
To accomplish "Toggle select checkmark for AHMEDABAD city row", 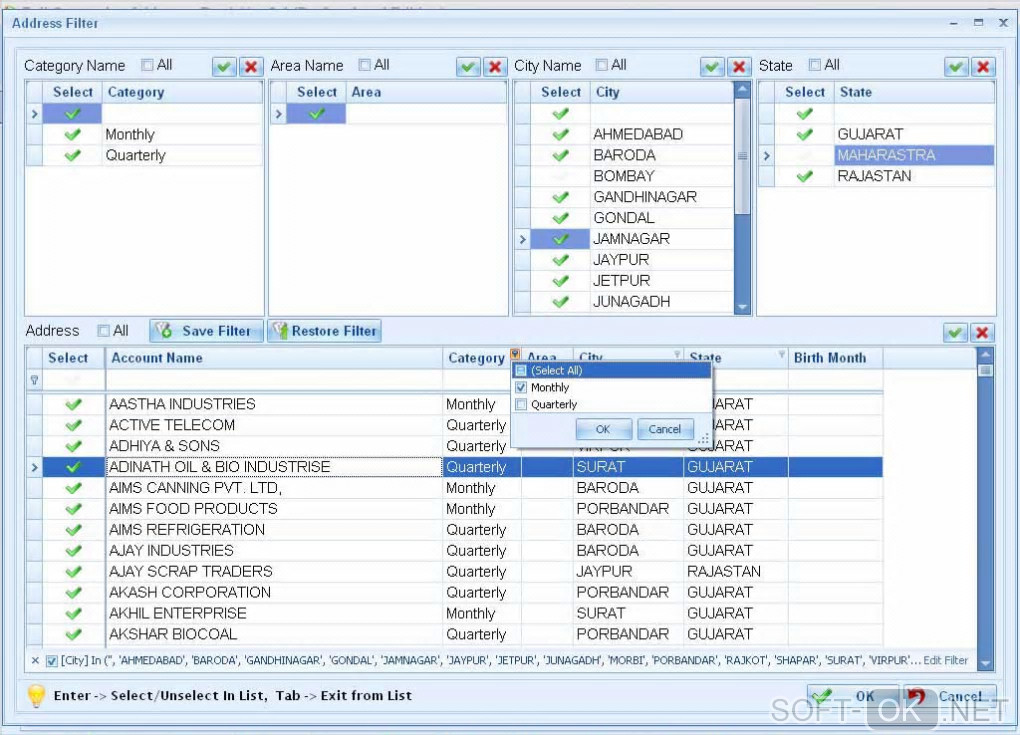I will click(560, 134).
